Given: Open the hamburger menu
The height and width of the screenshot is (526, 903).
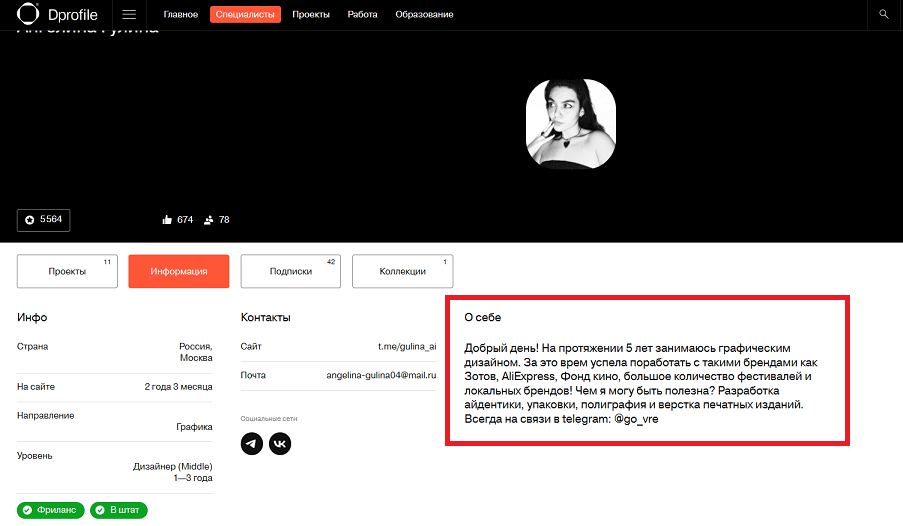Looking at the screenshot, I should (x=129, y=14).
